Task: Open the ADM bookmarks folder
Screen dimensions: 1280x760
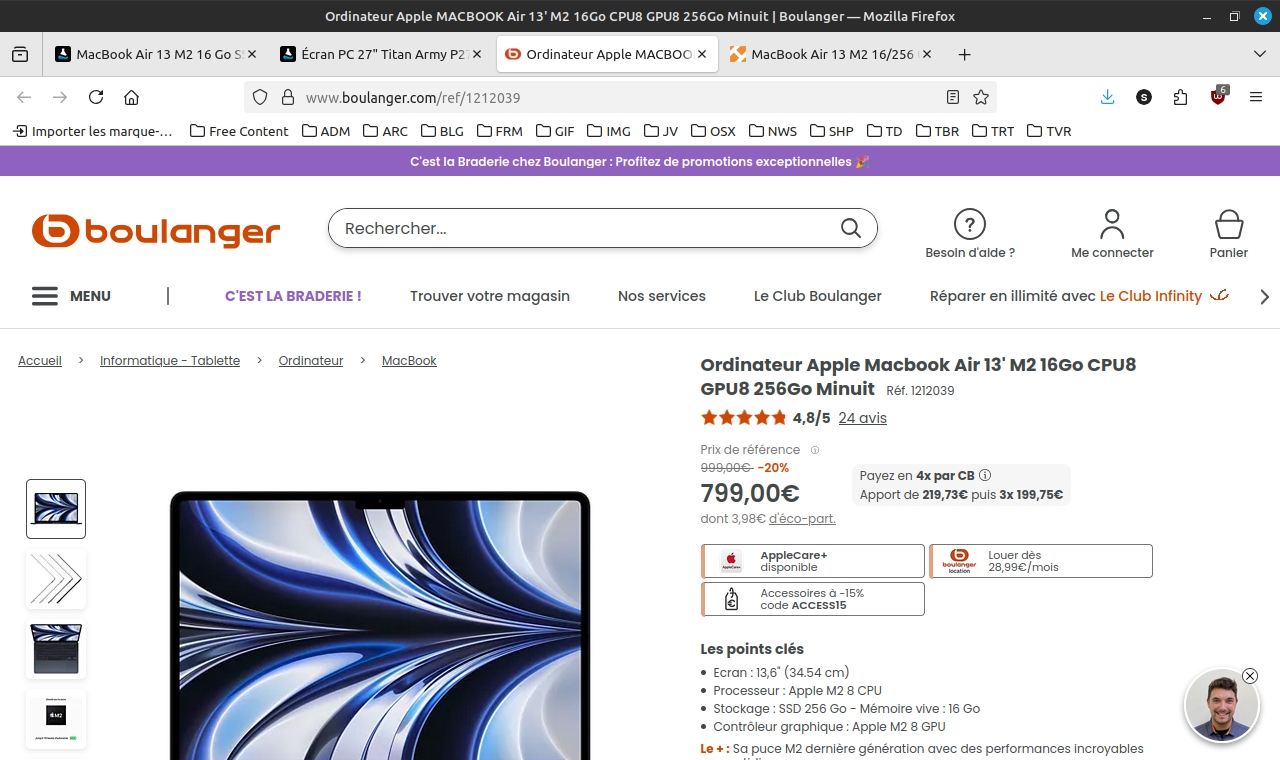Action: tap(326, 131)
